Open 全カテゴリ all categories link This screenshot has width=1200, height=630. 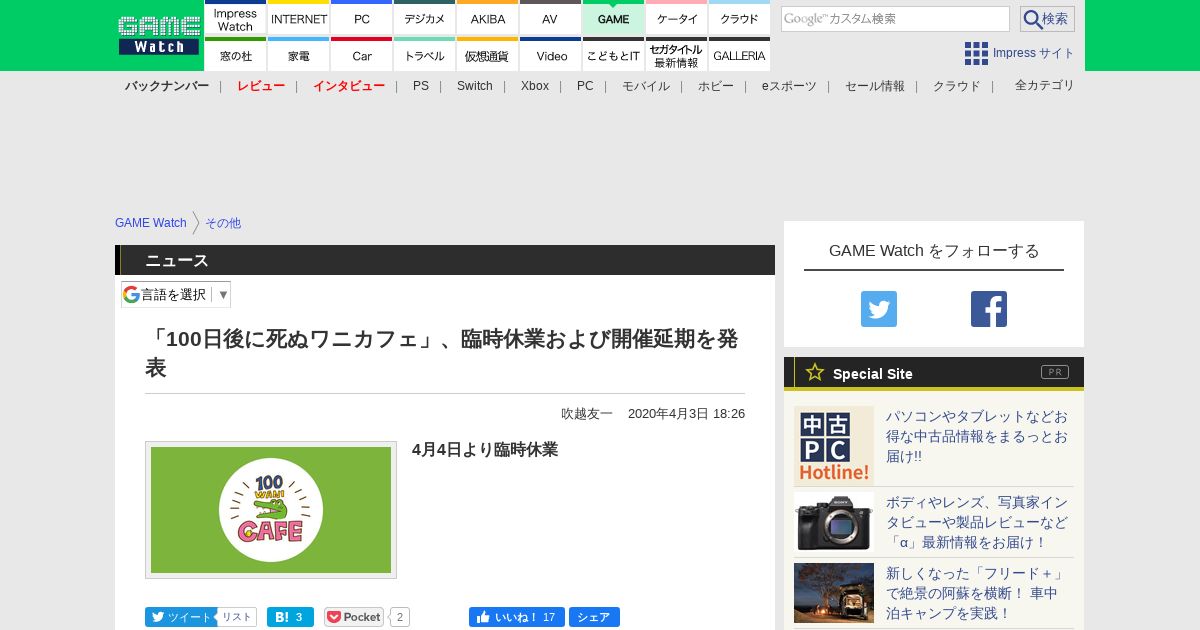pyautogui.click(x=1045, y=86)
